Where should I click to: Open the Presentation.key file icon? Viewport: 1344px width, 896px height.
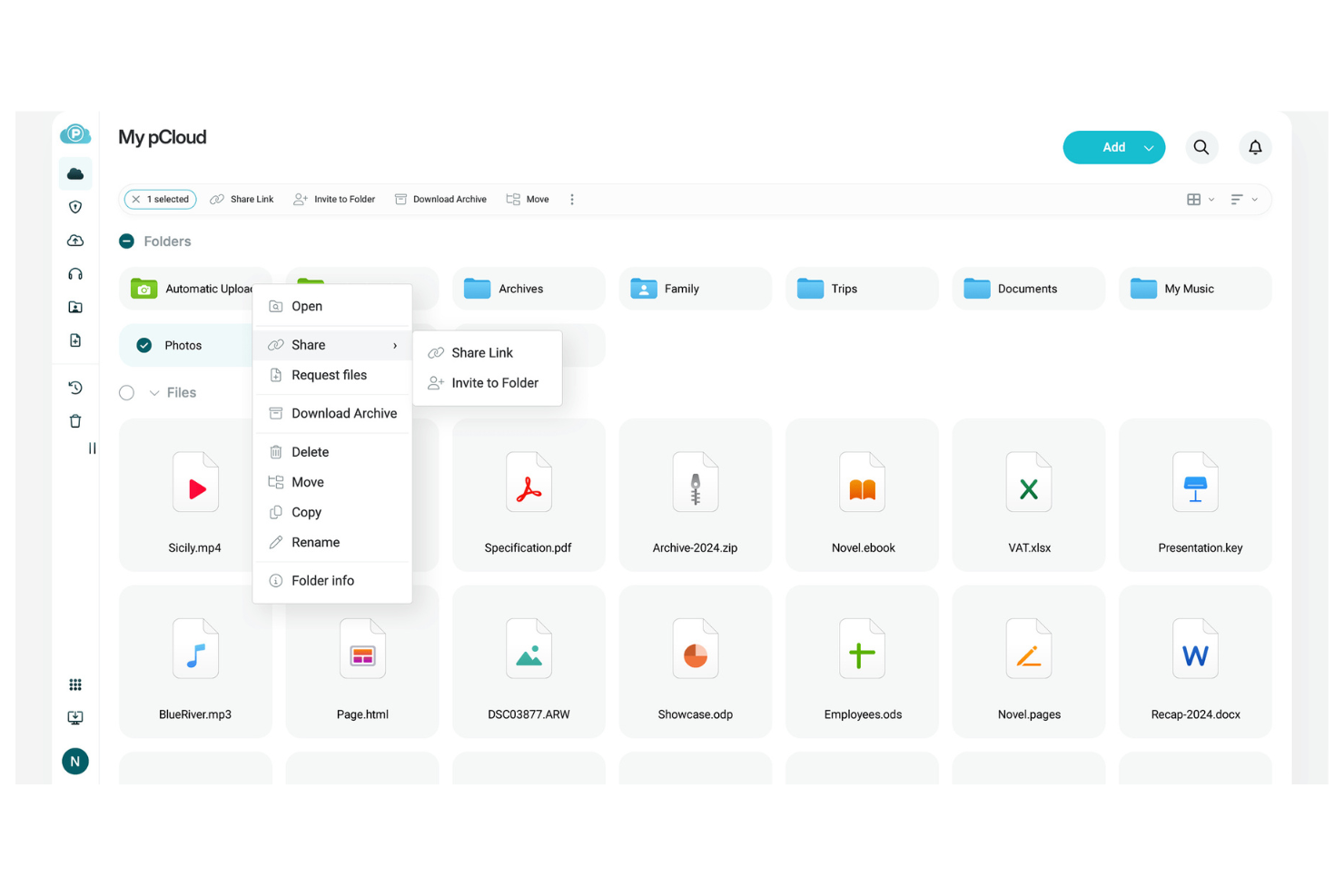pyautogui.click(x=1195, y=483)
